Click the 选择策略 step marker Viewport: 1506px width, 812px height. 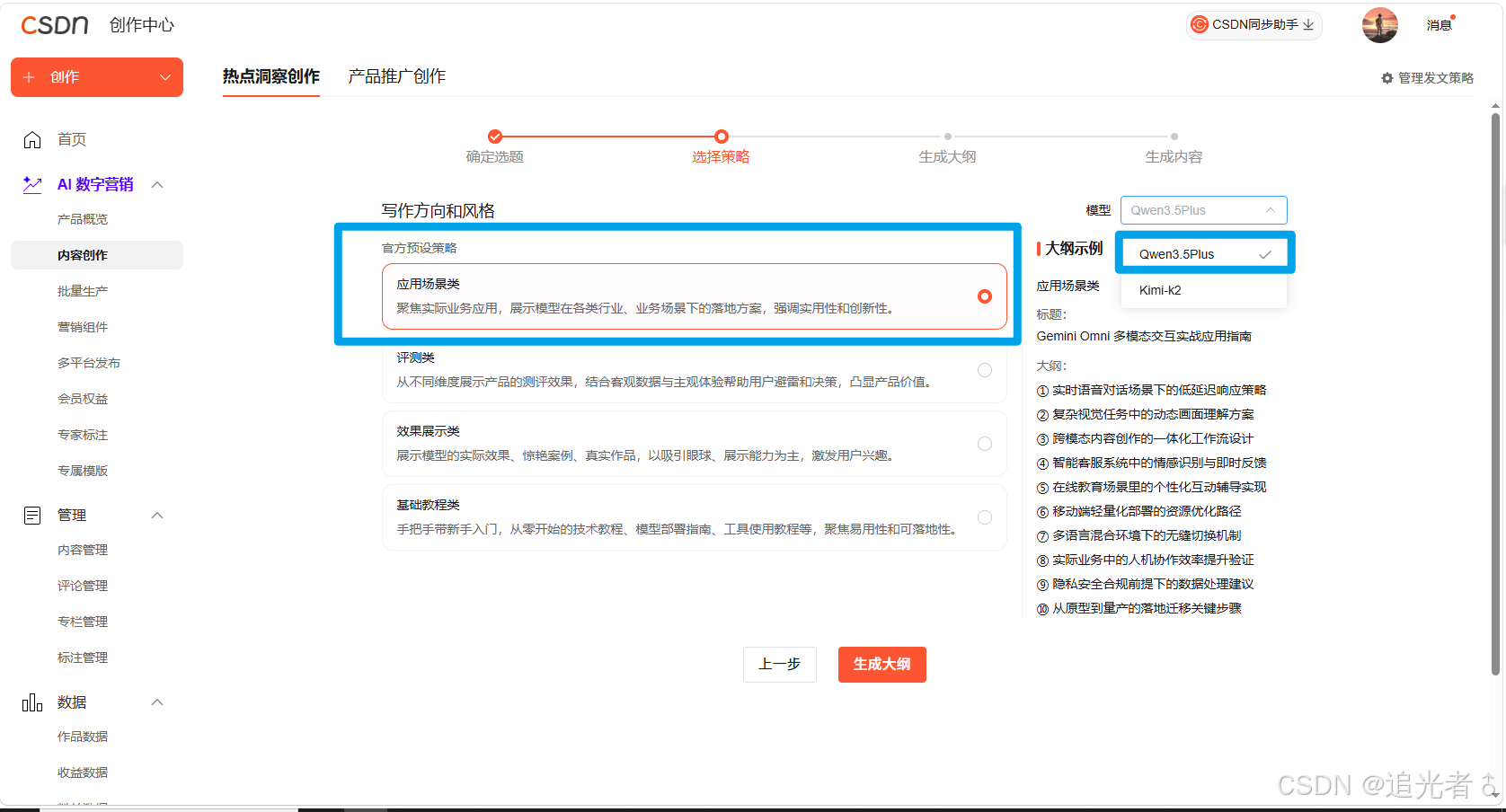[x=722, y=137]
